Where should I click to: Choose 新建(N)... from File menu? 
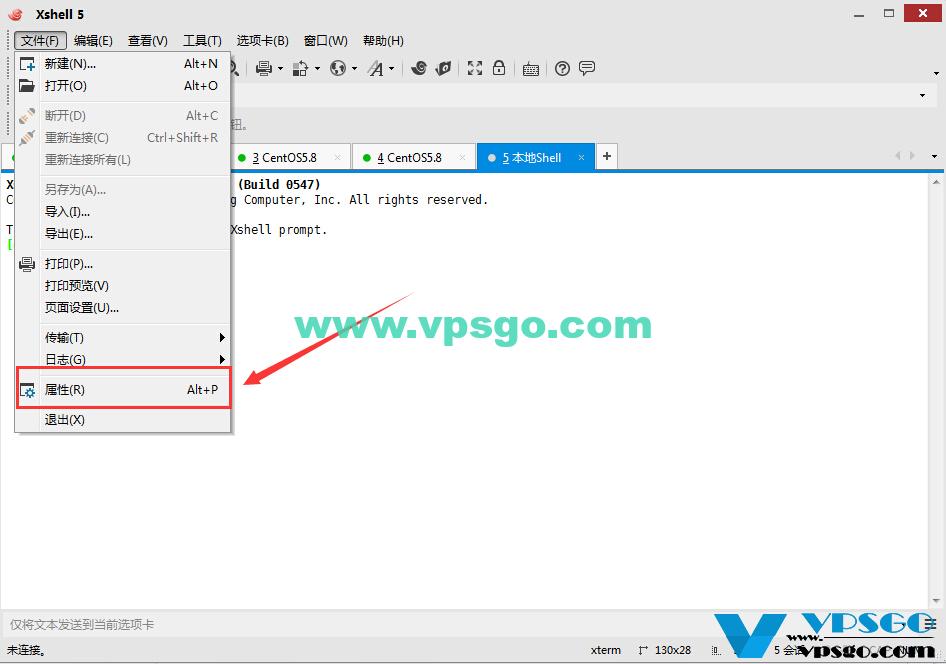pyautogui.click(x=123, y=63)
